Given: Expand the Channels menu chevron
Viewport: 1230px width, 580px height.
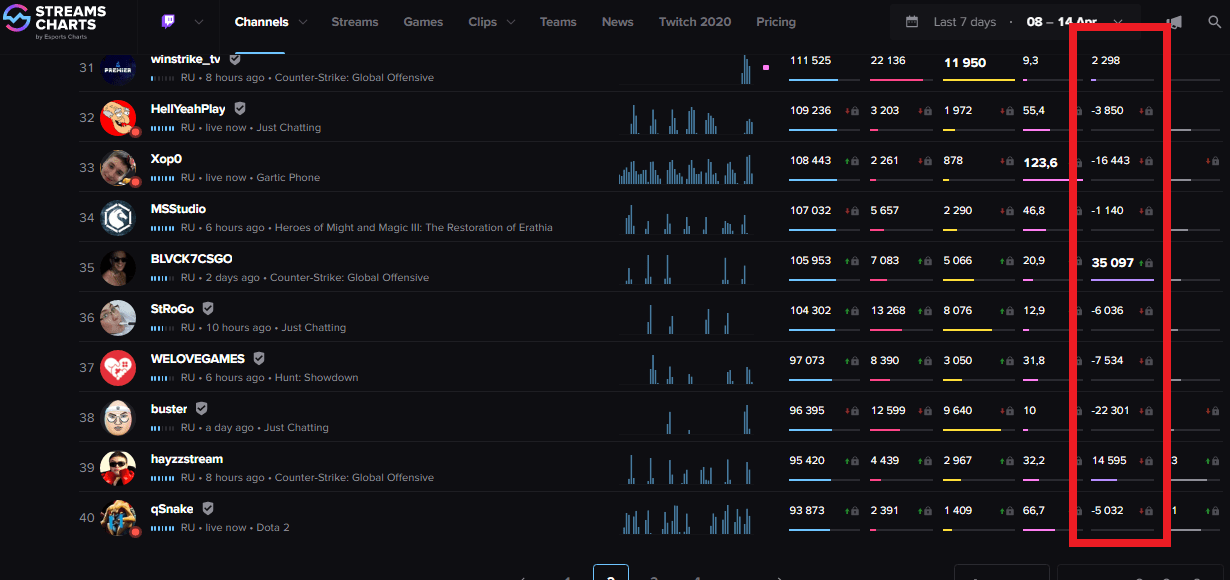Looking at the screenshot, I should (x=303, y=22).
